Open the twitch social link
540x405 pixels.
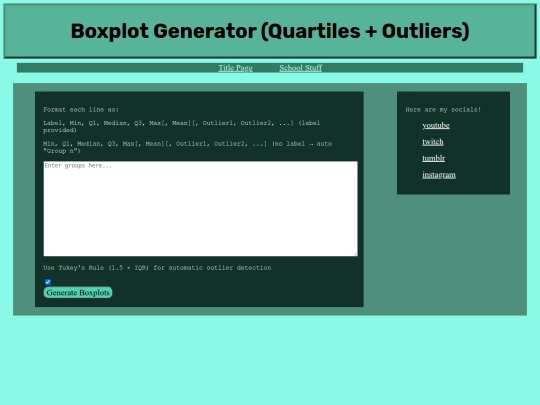point(433,142)
